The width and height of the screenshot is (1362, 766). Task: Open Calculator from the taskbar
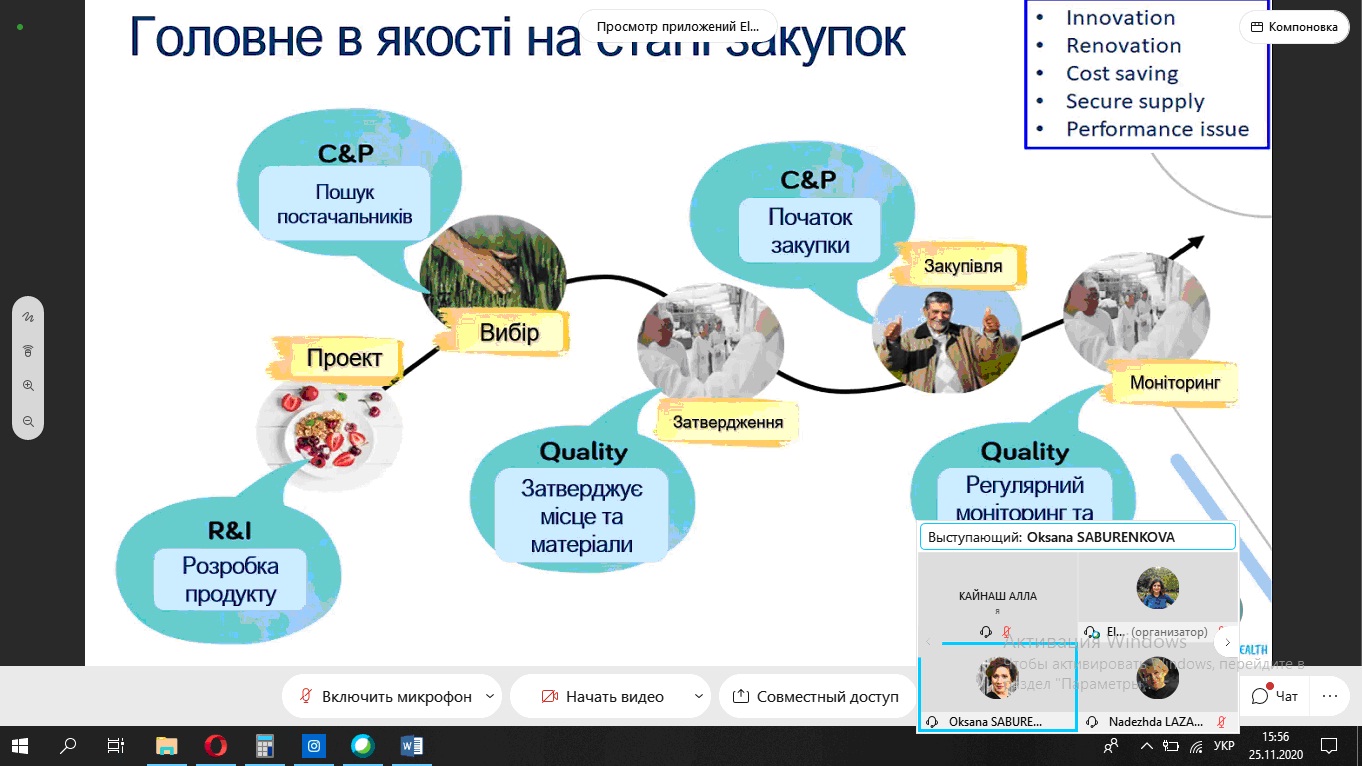[x=264, y=746]
